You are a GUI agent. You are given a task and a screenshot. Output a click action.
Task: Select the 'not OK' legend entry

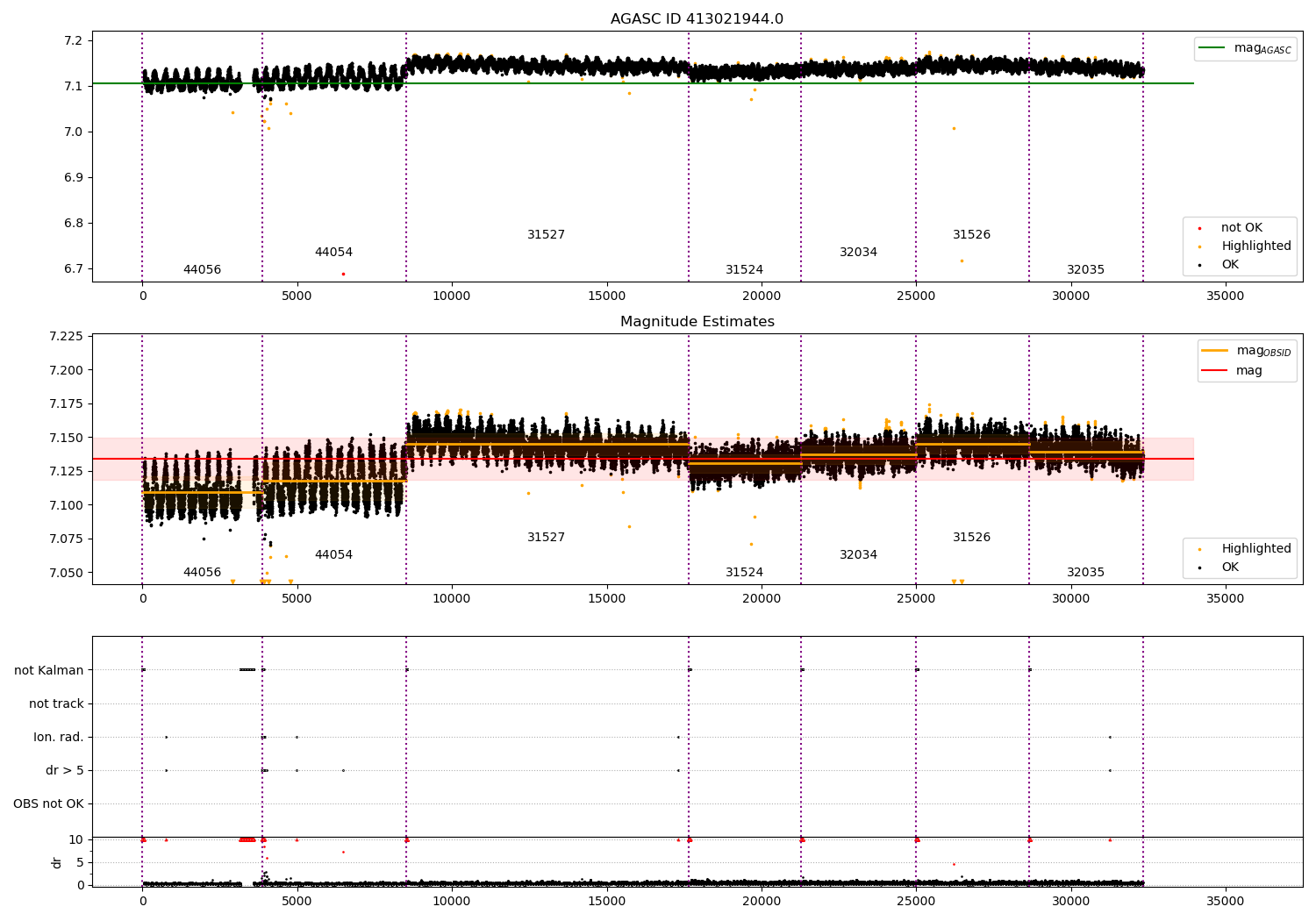[1241, 228]
